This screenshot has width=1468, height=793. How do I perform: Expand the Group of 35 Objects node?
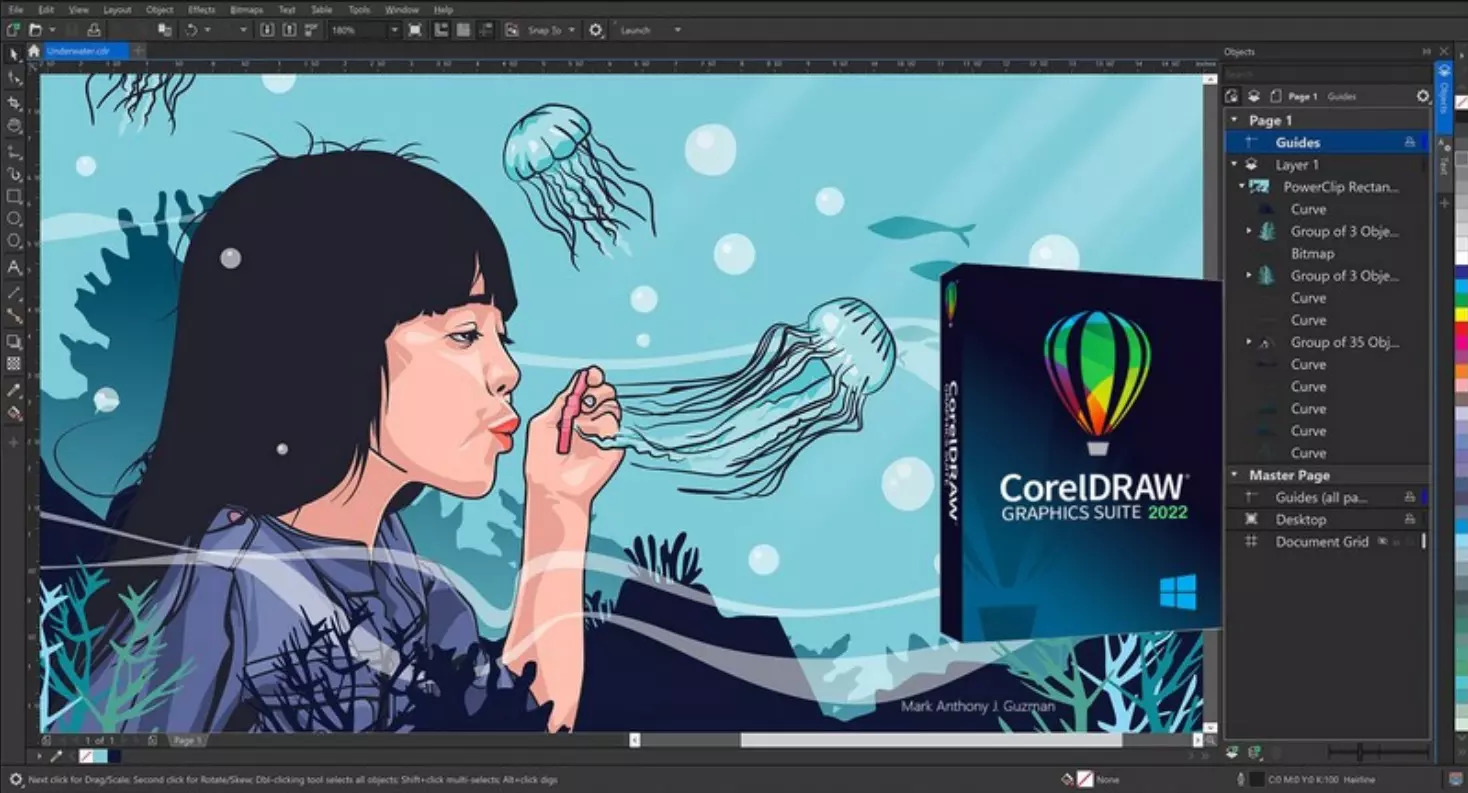pos(1248,342)
